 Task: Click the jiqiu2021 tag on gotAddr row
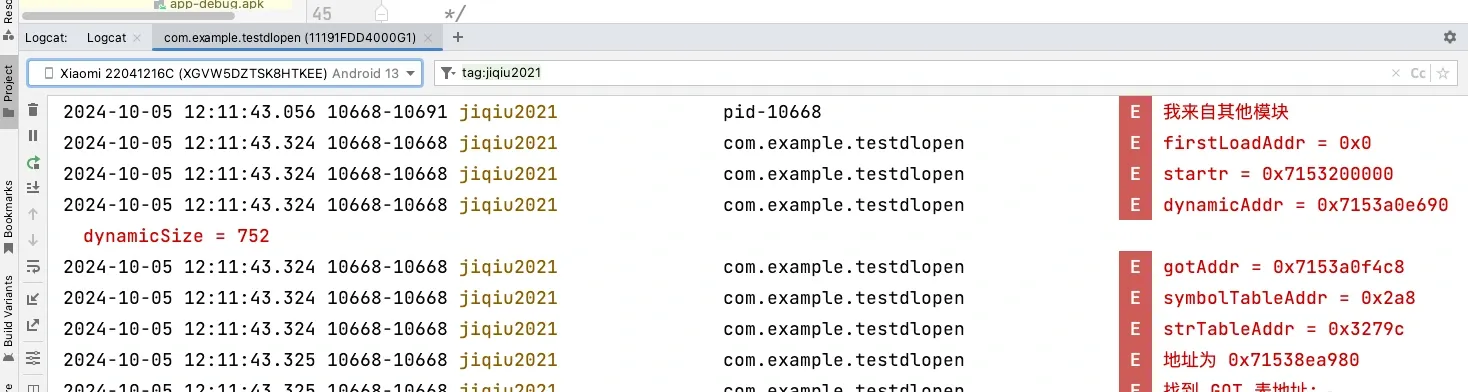(x=508, y=267)
